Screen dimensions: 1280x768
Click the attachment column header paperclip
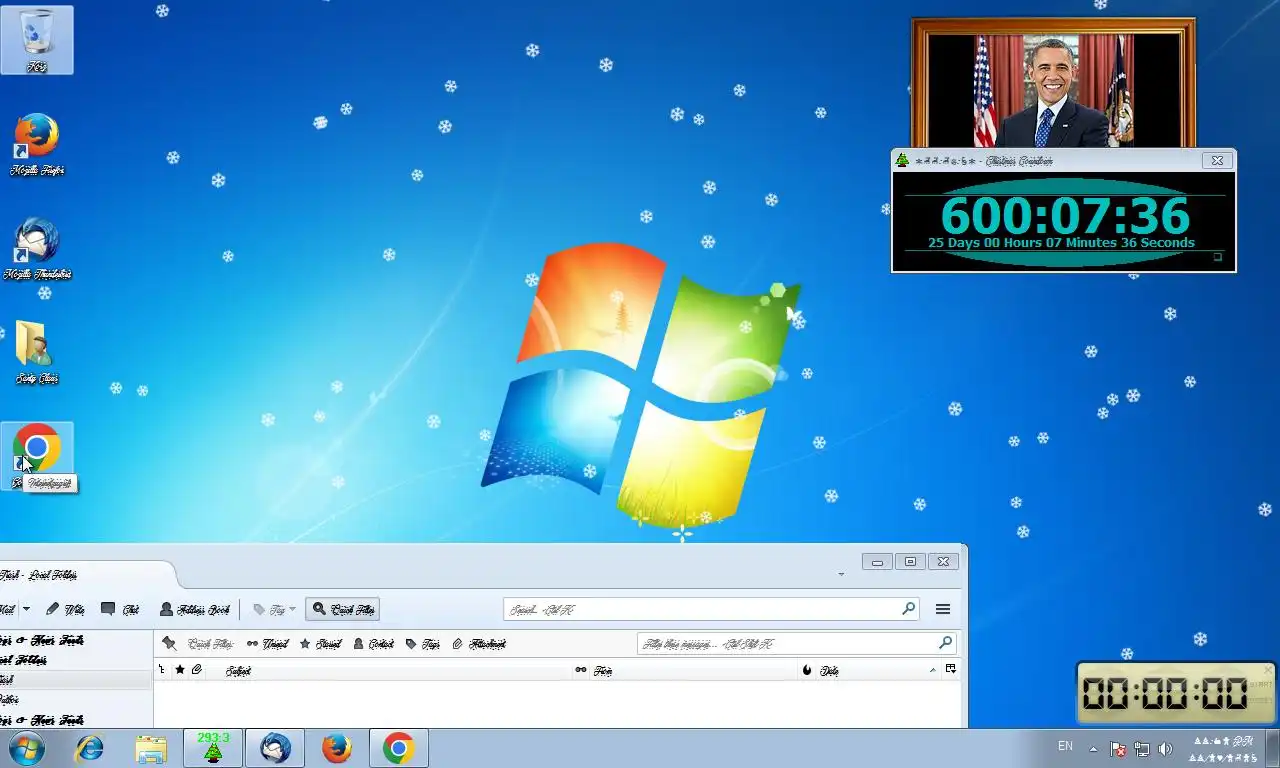pos(197,670)
